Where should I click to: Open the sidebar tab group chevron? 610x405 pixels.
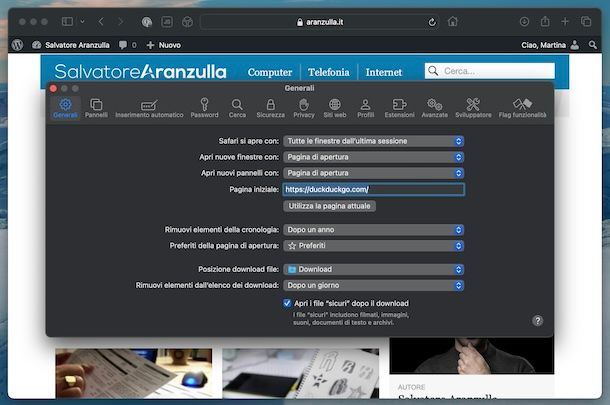pyautogui.click(x=82, y=21)
